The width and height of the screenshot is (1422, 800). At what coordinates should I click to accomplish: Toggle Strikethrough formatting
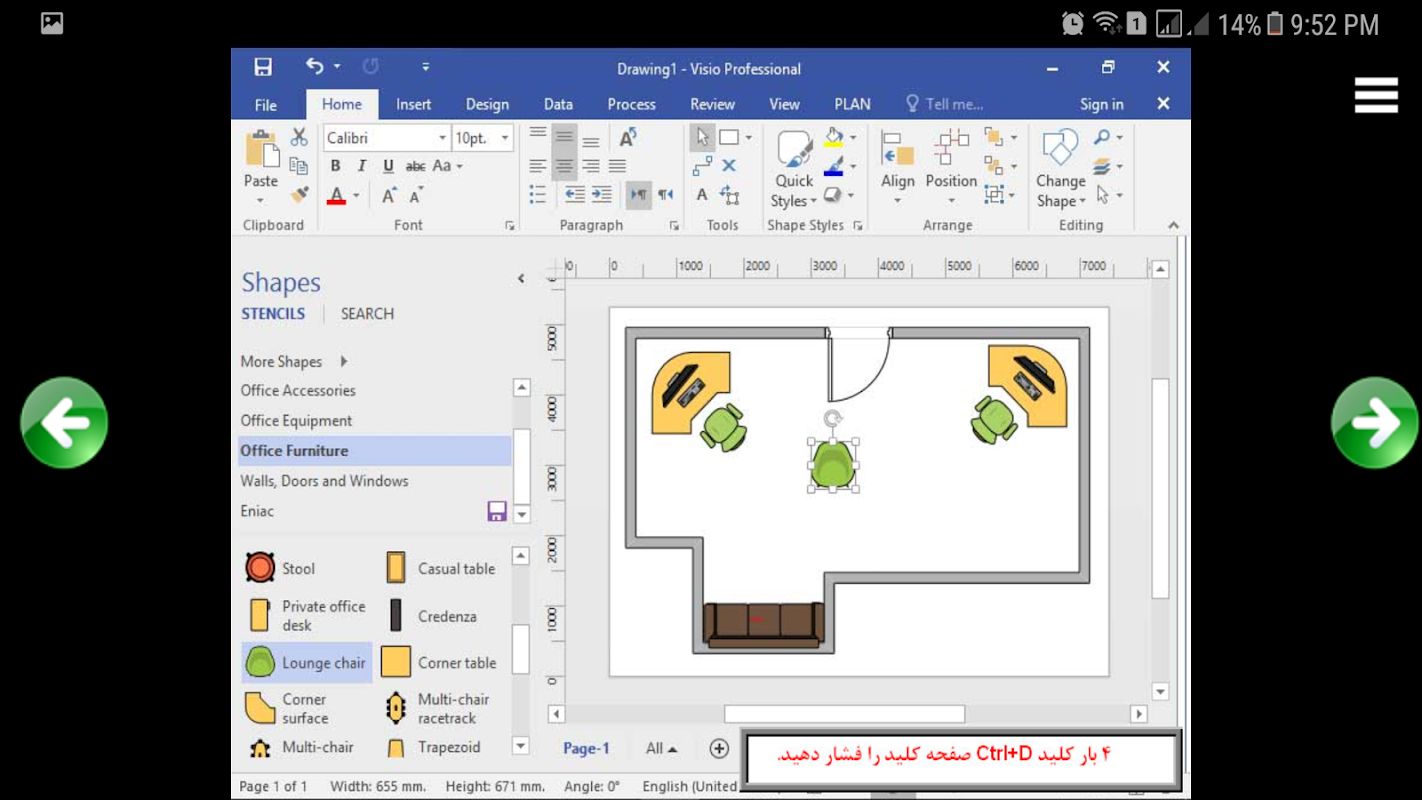point(416,166)
